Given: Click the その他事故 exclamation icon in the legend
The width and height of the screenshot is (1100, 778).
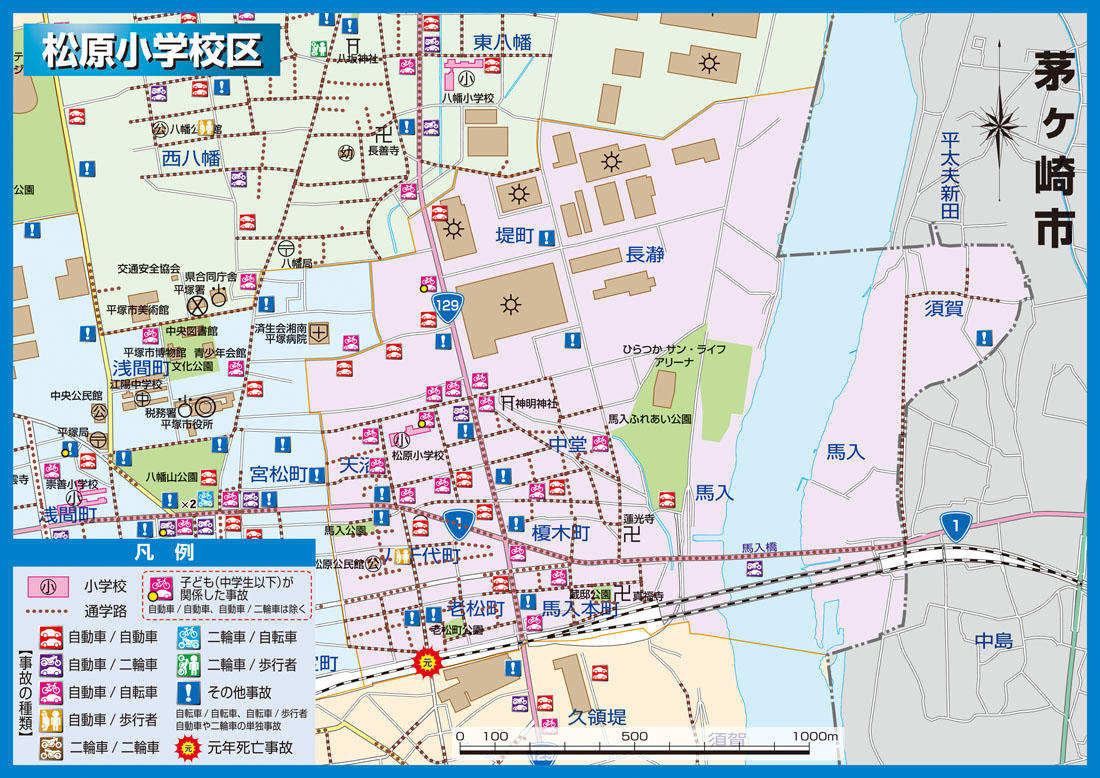Looking at the screenshot, I should pos(189,691).
